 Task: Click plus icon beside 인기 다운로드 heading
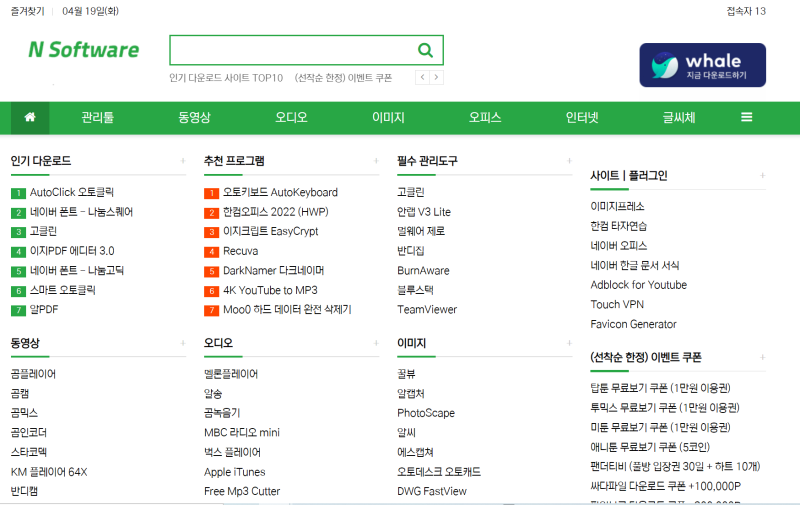pyautogui.click(x=183, y=161)
